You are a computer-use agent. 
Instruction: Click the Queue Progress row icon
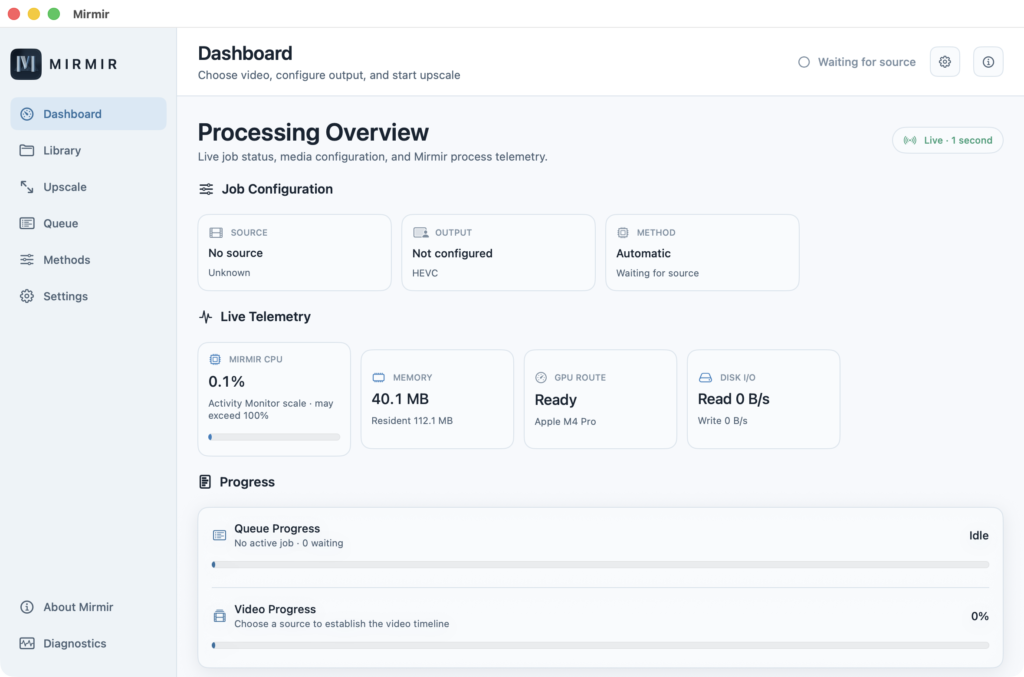point(219,535)
